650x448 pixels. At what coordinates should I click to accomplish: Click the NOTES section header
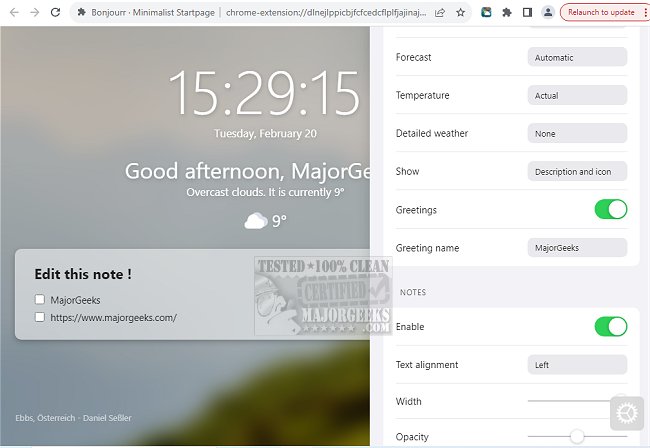point(413,292)
